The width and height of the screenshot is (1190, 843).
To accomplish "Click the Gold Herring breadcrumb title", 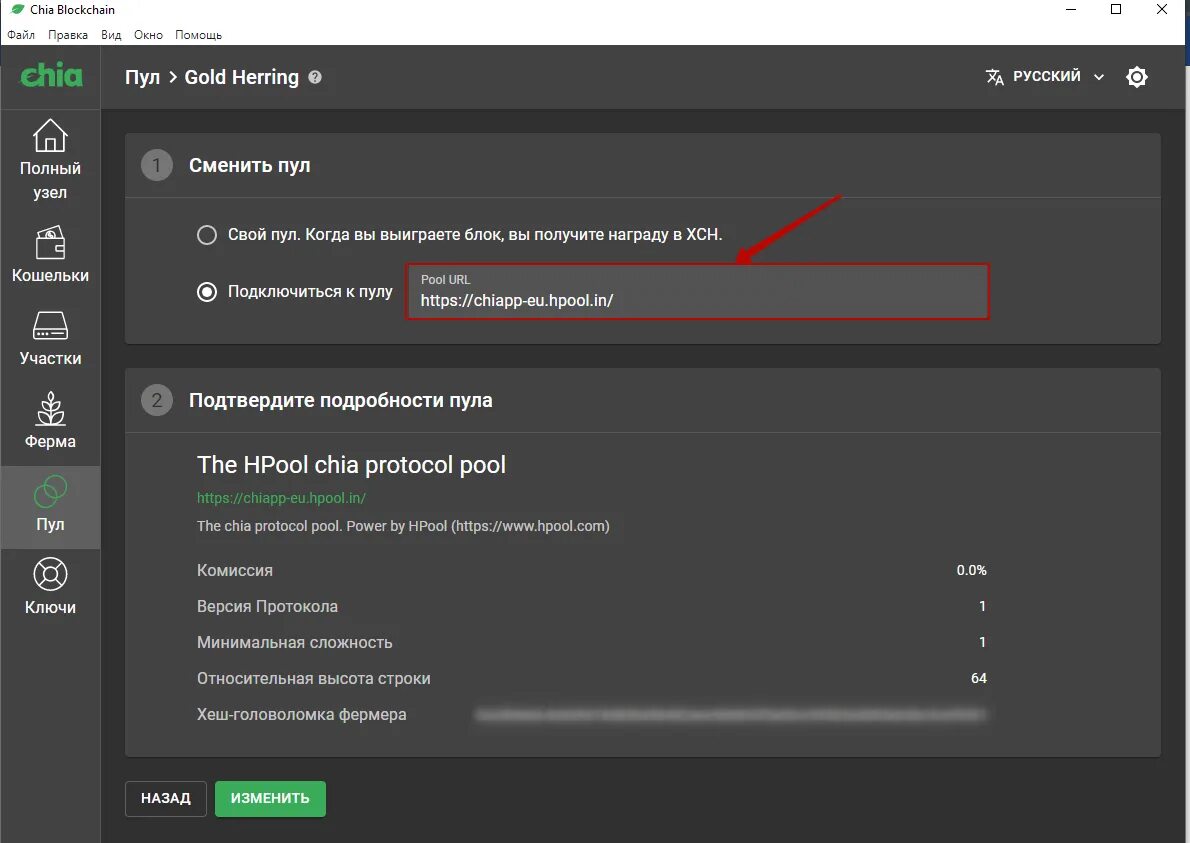I will click(241, 77).
